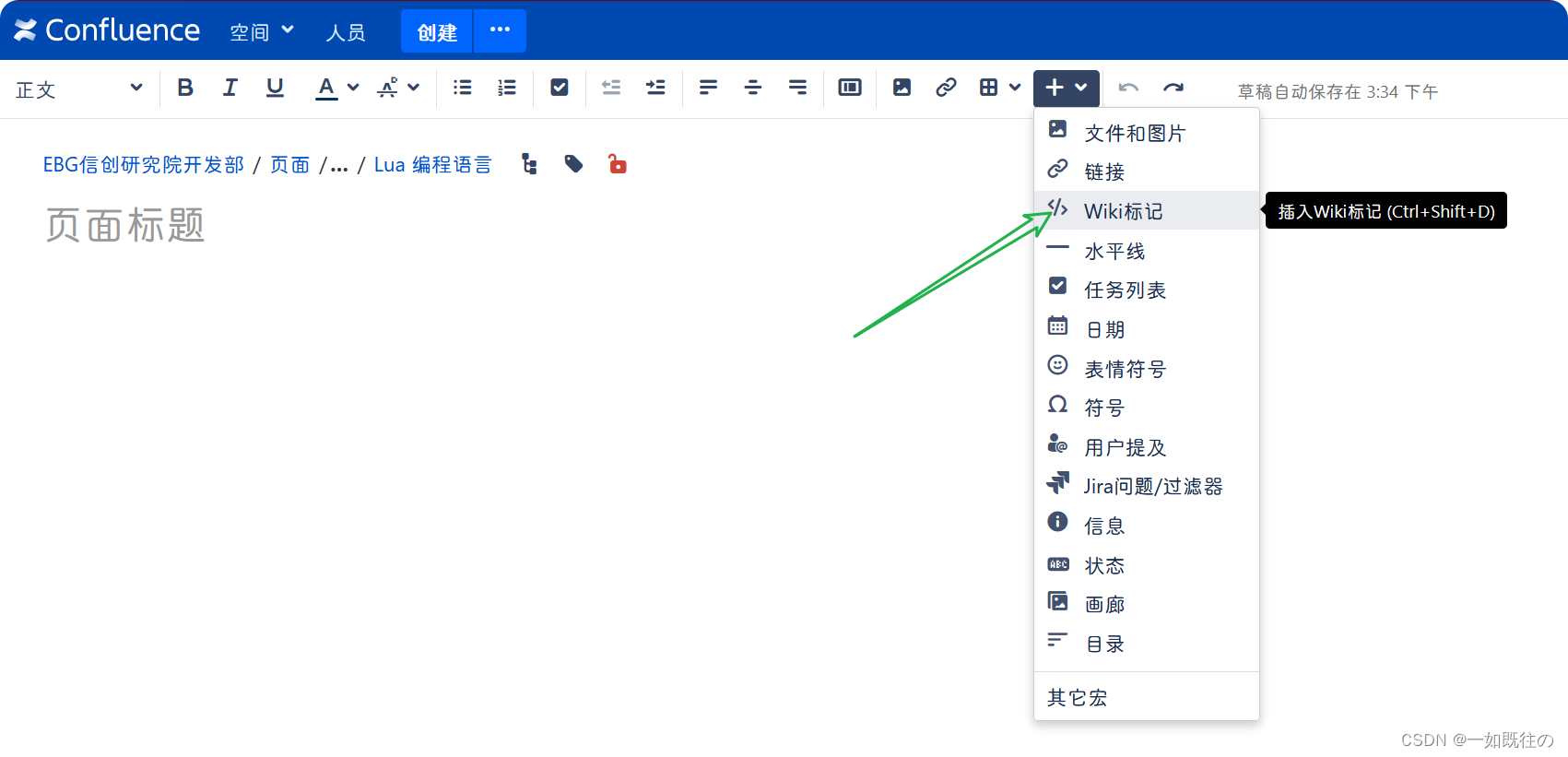Click the 页面标题 title field
This screenshot has height=757, width=1568.
[x=125, y=225]
